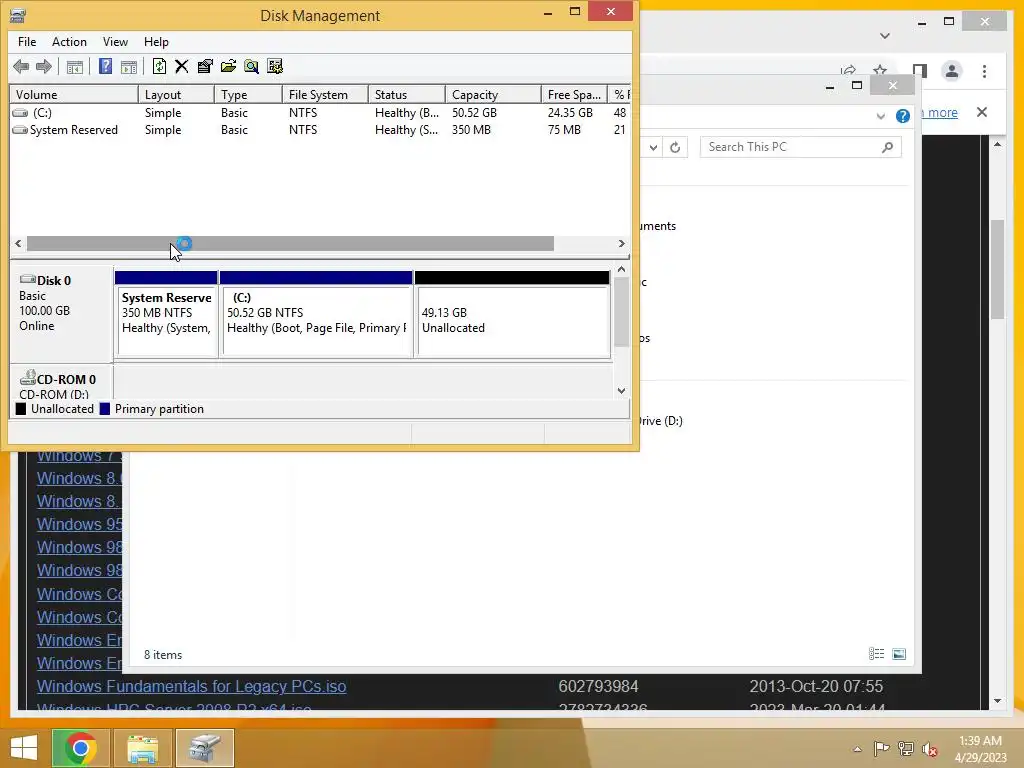Select the 49.13 GB Unallocated partition
The image size is (1024, 768).
pos(513,315)
